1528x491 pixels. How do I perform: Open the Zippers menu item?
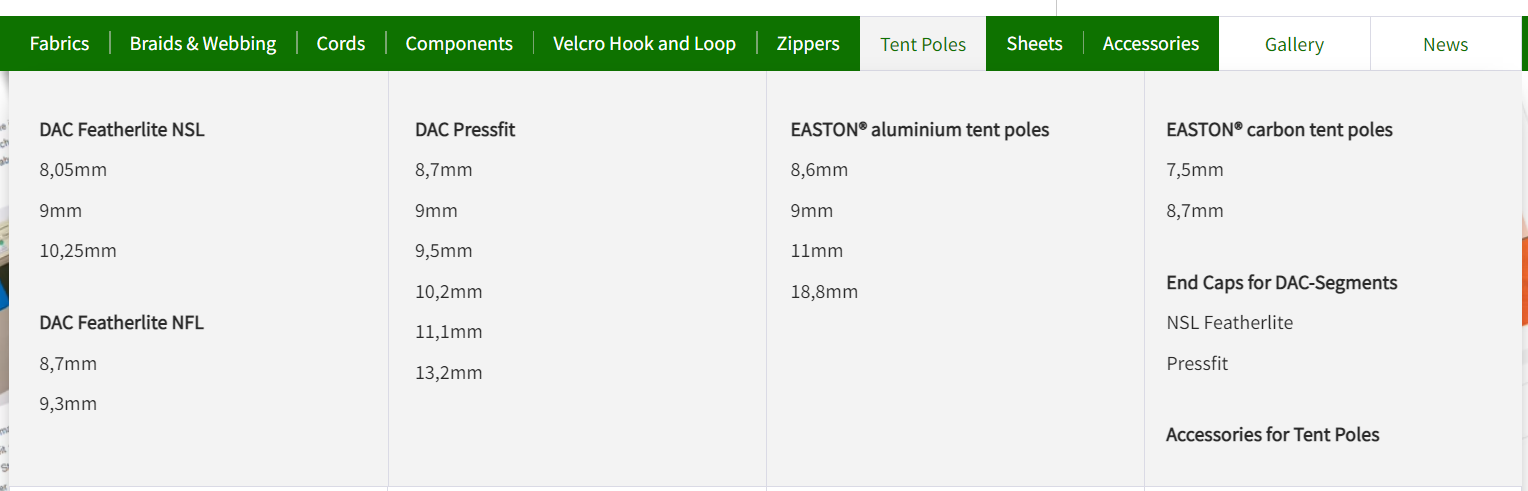coord(808,44)
